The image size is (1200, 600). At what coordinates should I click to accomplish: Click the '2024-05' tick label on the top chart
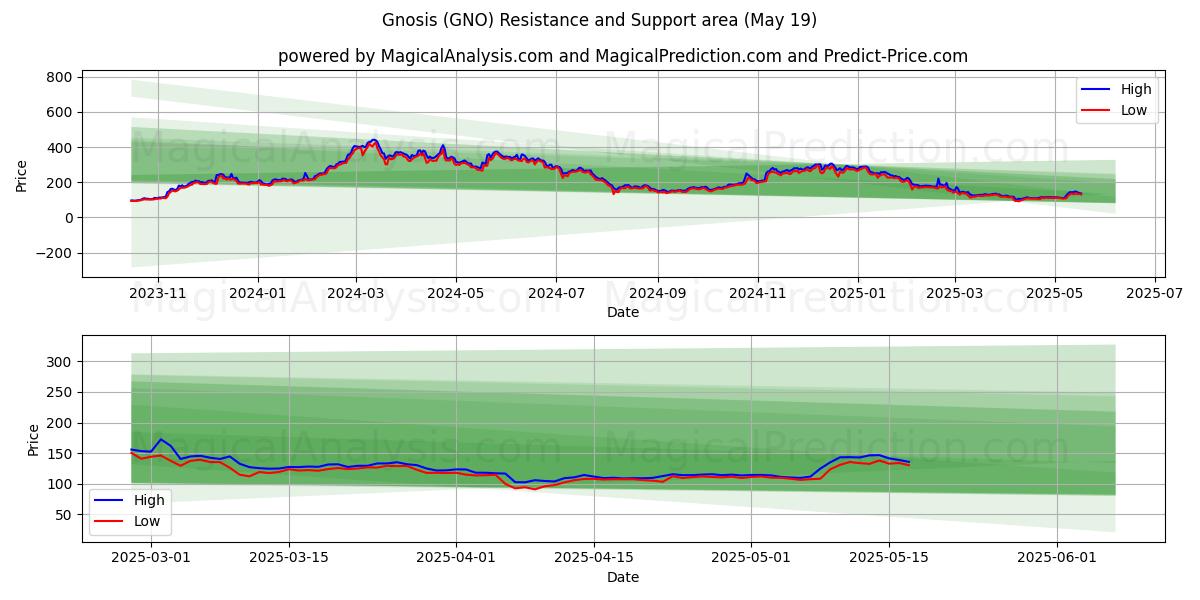(x=456, y=294)
